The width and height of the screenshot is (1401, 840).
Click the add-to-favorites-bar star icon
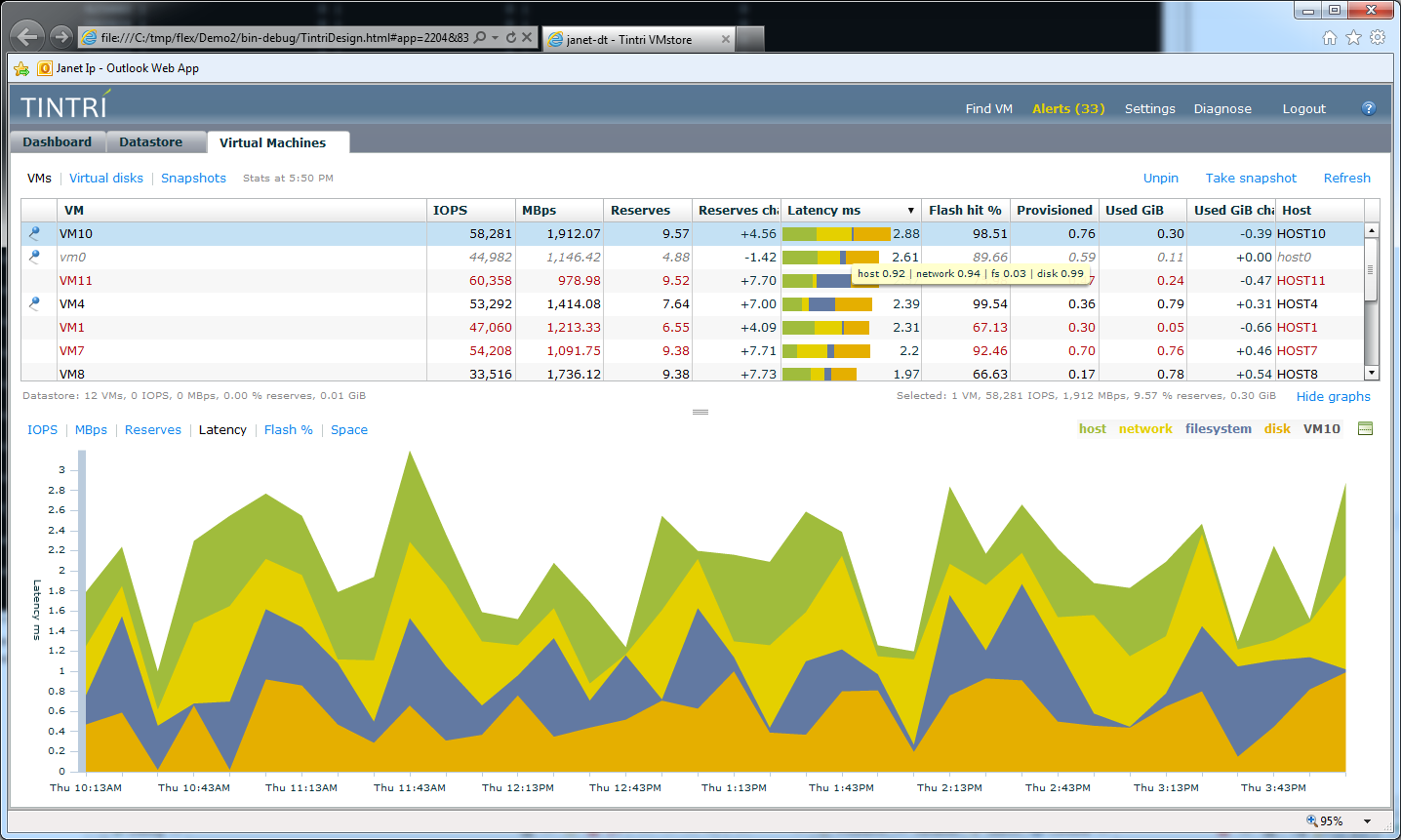pyautogui.click(x=21, y=68)
